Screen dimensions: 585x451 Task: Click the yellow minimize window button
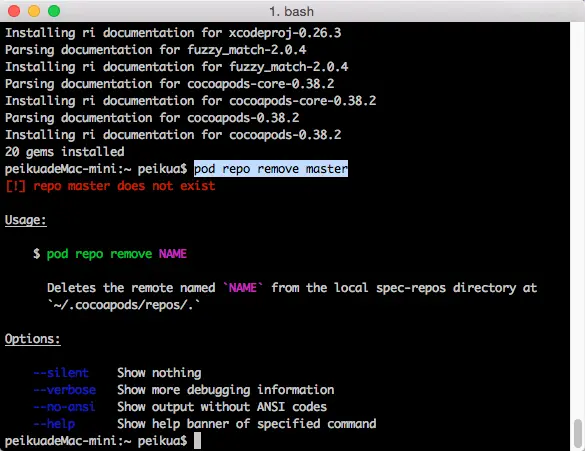point(34,11)
